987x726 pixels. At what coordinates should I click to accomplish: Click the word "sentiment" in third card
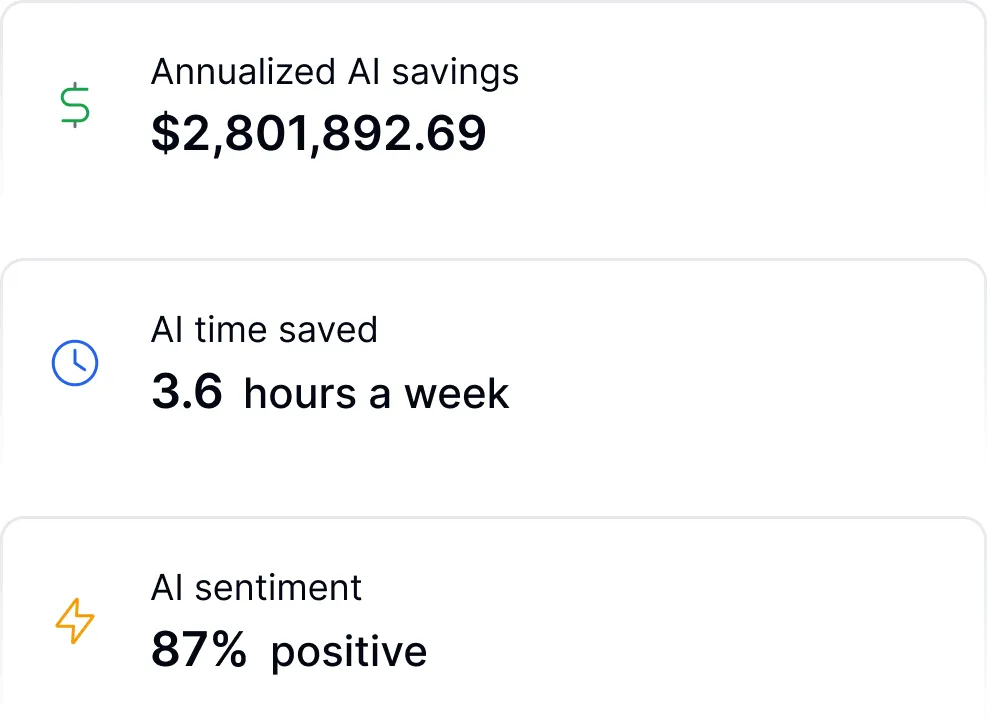click(278, 588)
